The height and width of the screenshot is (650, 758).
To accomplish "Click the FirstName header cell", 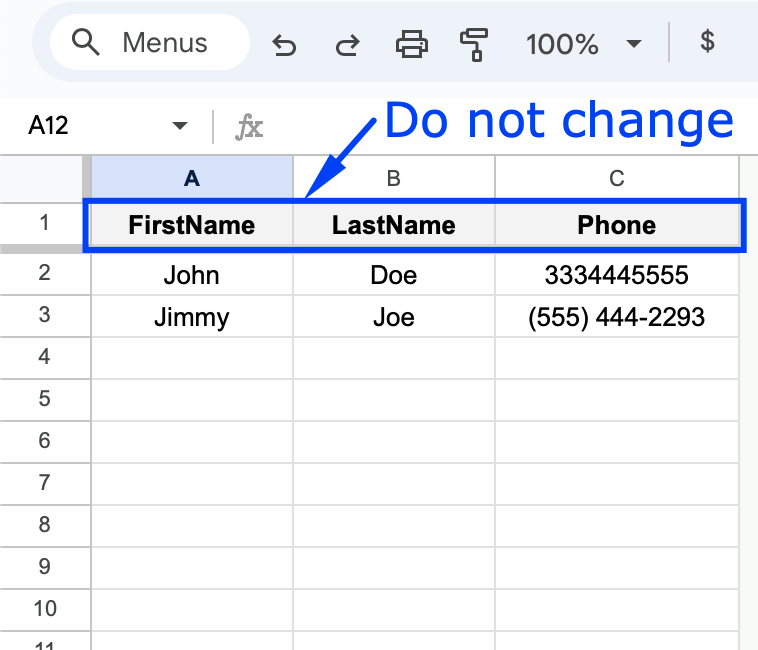I will 192,225.
